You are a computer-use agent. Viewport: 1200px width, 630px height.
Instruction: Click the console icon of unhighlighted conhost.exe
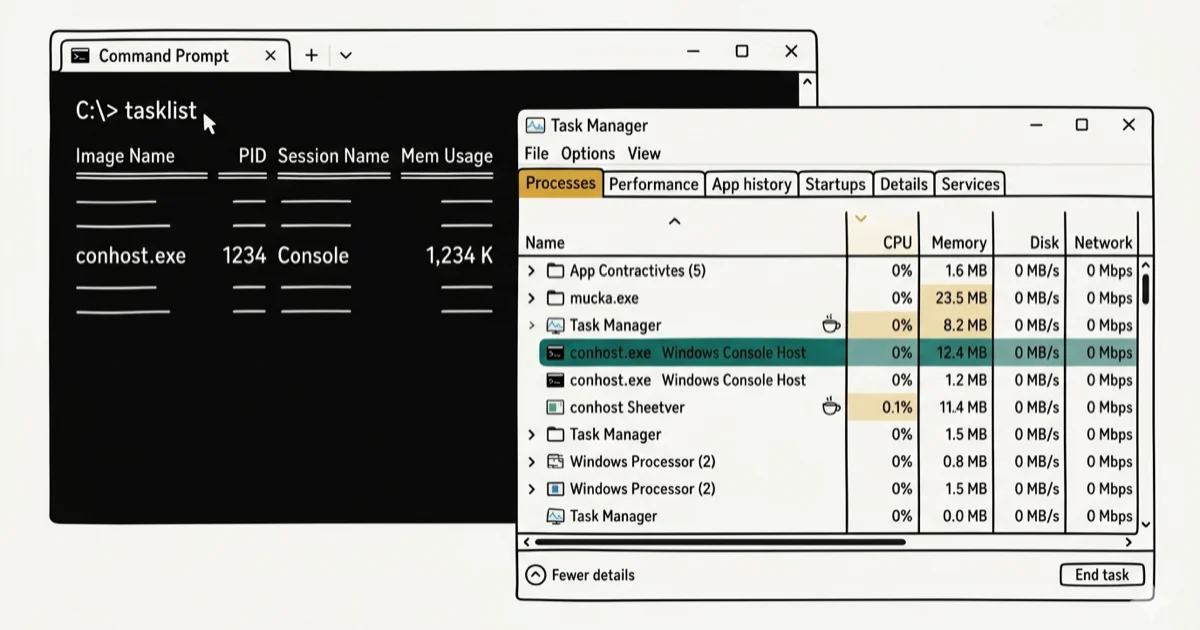555,380
